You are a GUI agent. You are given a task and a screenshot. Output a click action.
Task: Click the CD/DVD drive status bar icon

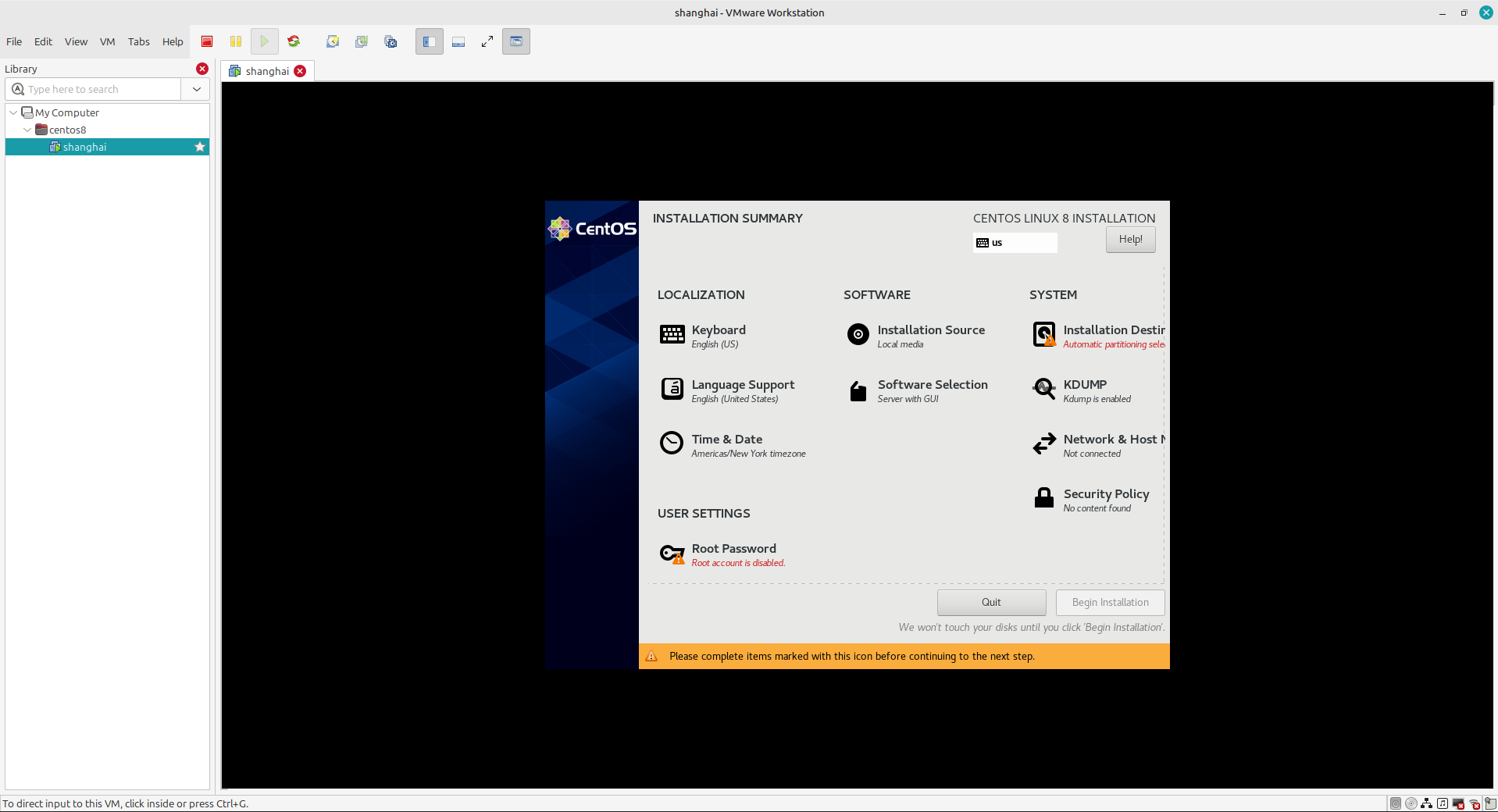click(x=1411, y=803)
